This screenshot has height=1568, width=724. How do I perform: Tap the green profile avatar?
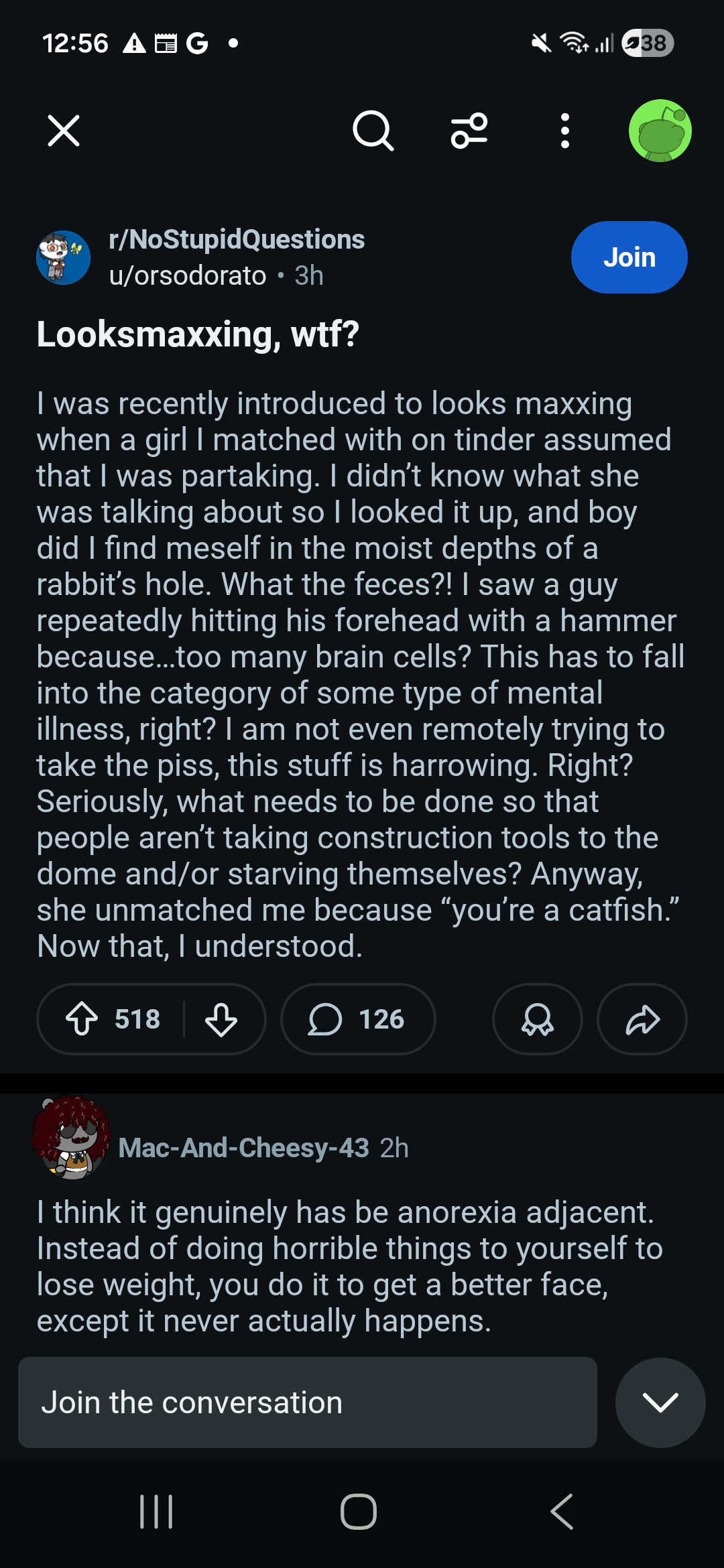[x=660, y=131]
